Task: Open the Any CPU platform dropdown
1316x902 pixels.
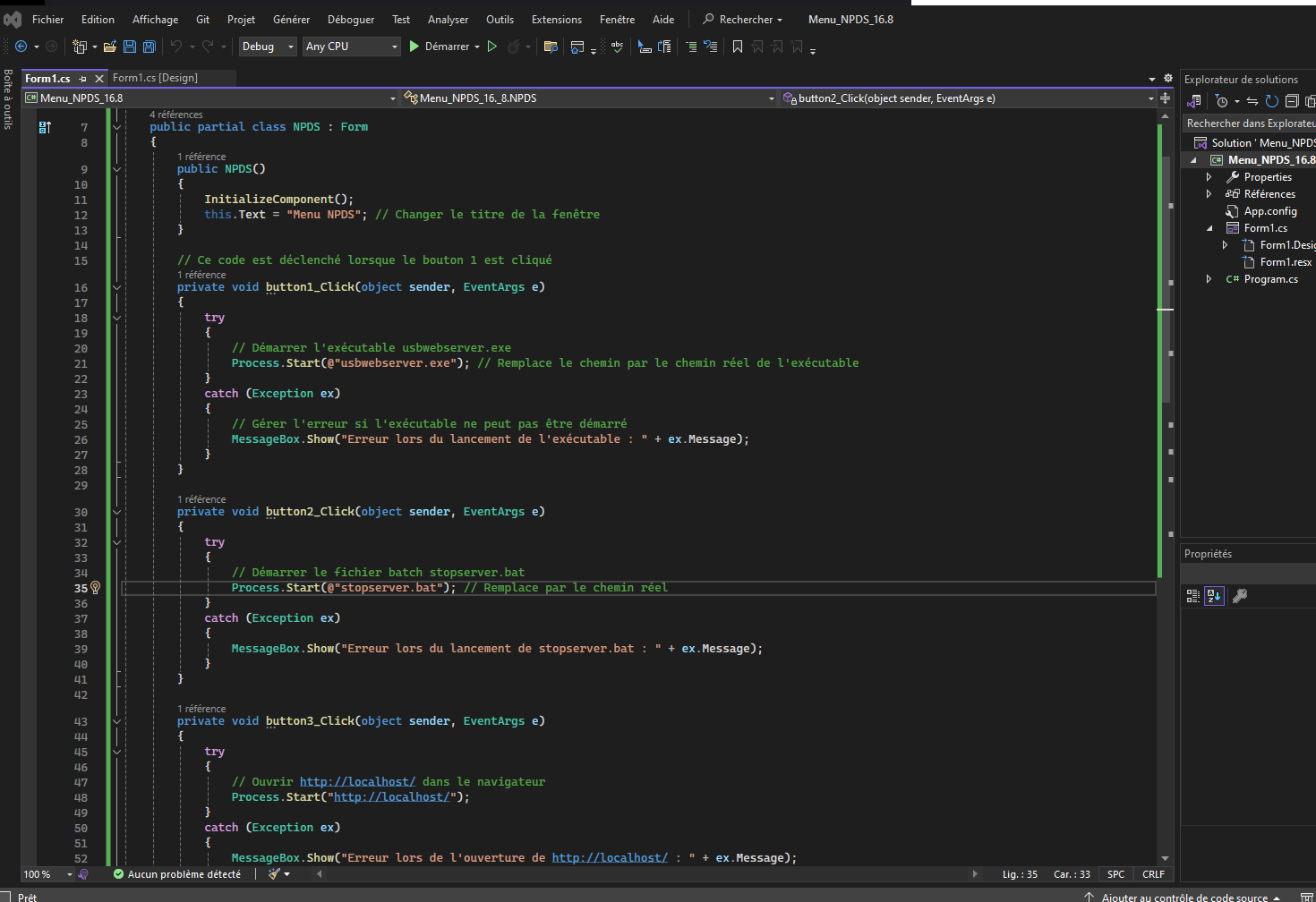Action: (x=351, y=47)
